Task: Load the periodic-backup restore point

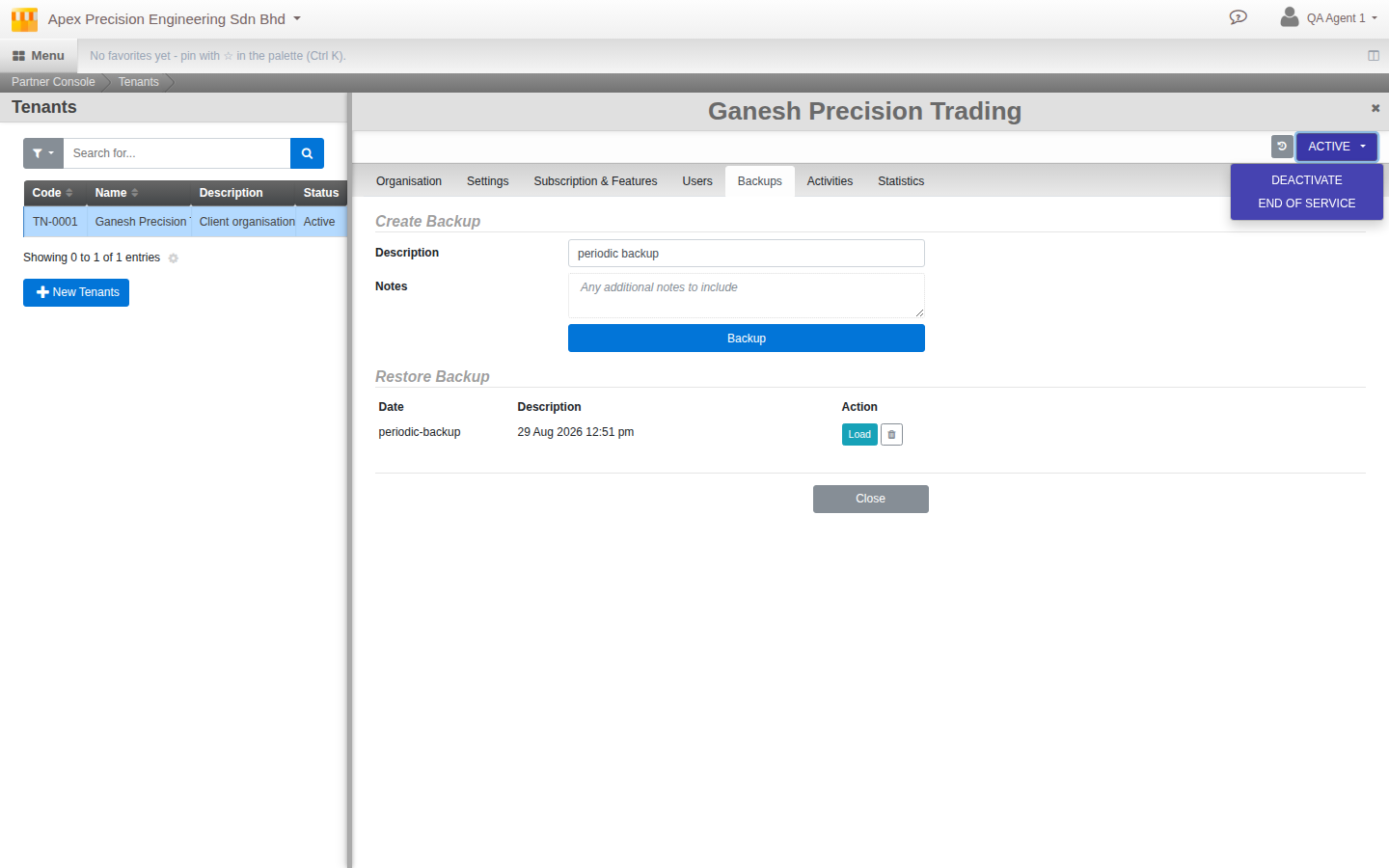Action: (x=859, y=435)
